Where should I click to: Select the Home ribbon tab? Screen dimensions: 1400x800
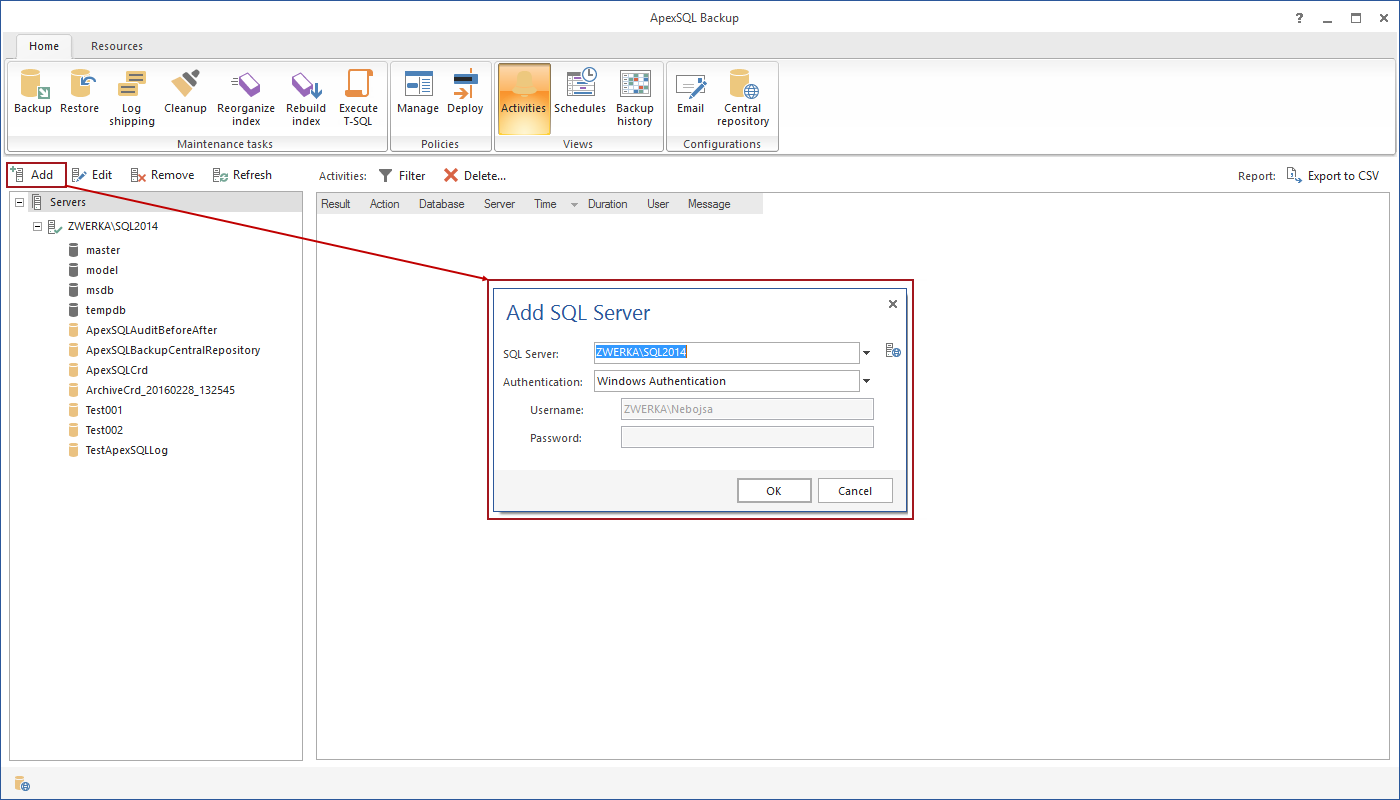click(x=44, y=46)
